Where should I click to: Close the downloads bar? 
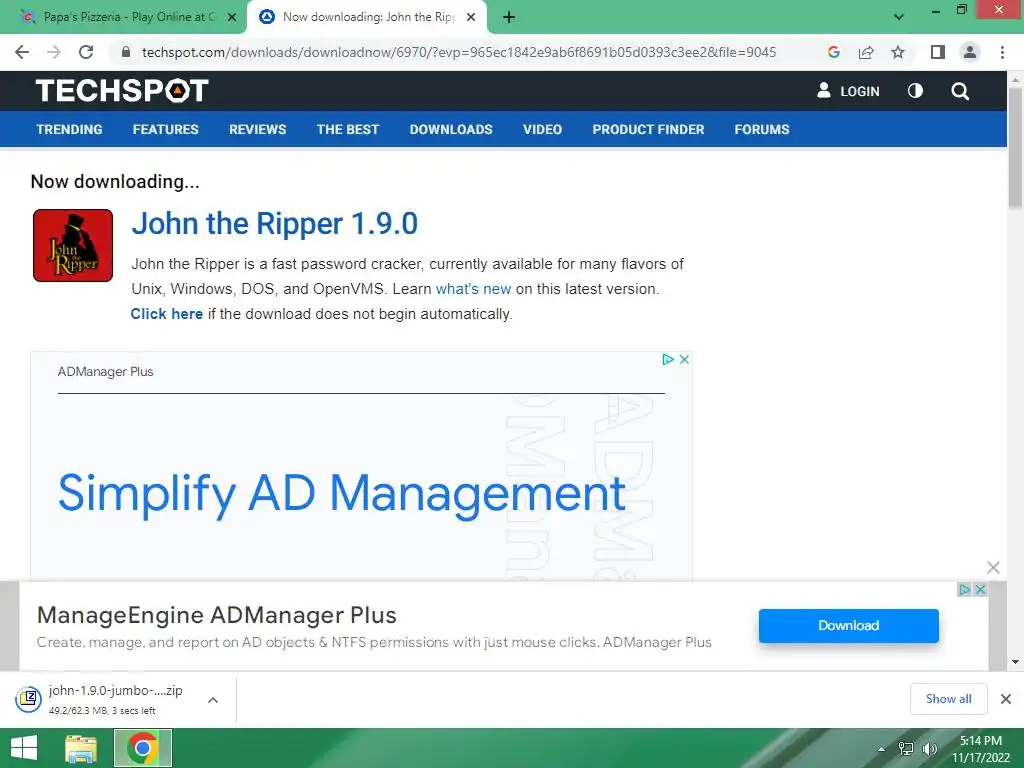point(1006,699)
